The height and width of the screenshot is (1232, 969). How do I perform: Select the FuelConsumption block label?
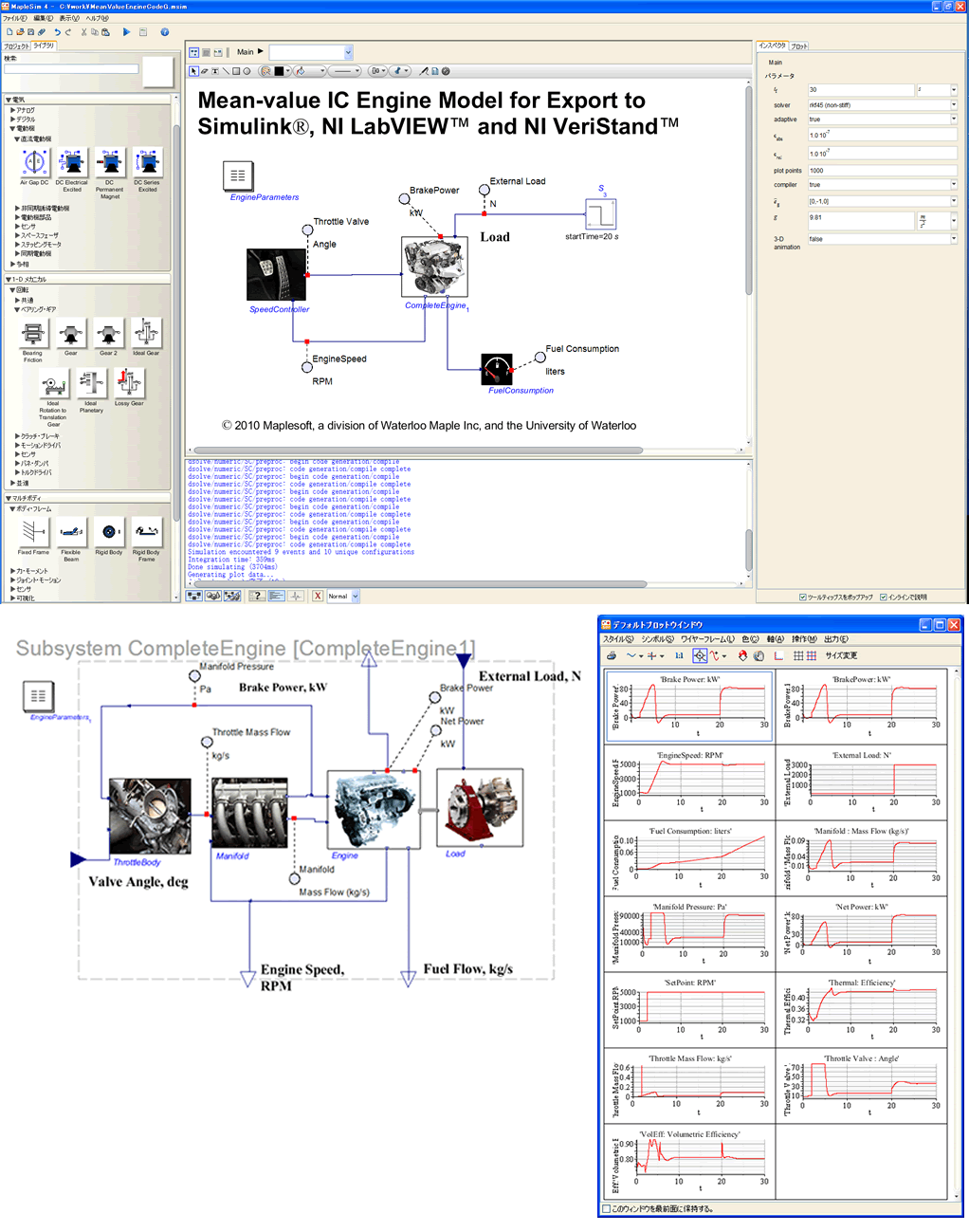click(521, 391)
